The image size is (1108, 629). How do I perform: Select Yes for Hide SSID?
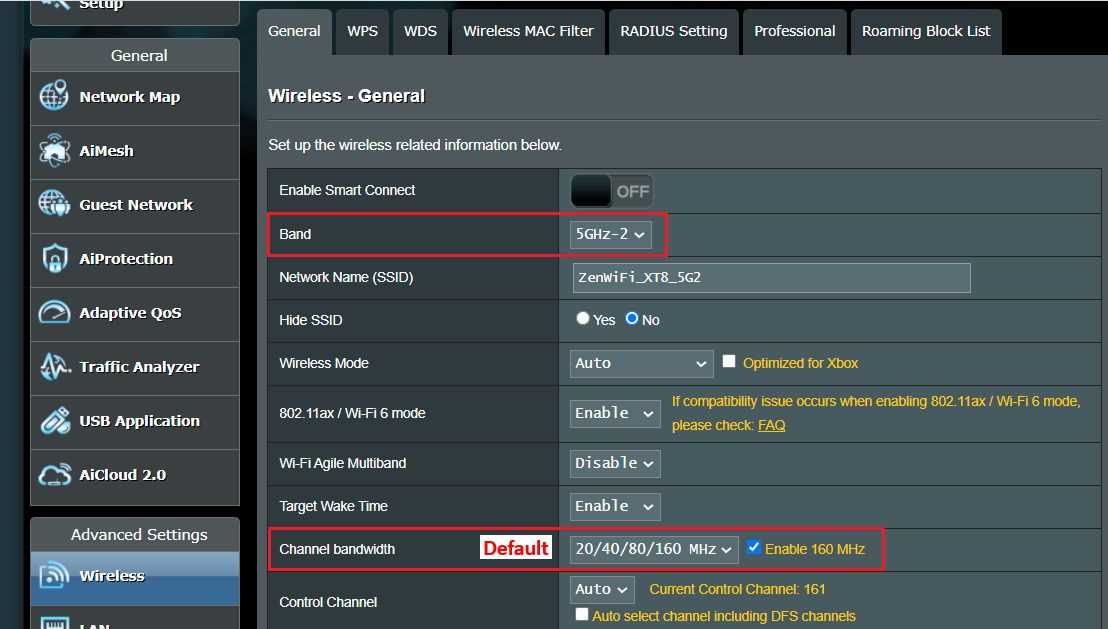(x=582, y=319)
